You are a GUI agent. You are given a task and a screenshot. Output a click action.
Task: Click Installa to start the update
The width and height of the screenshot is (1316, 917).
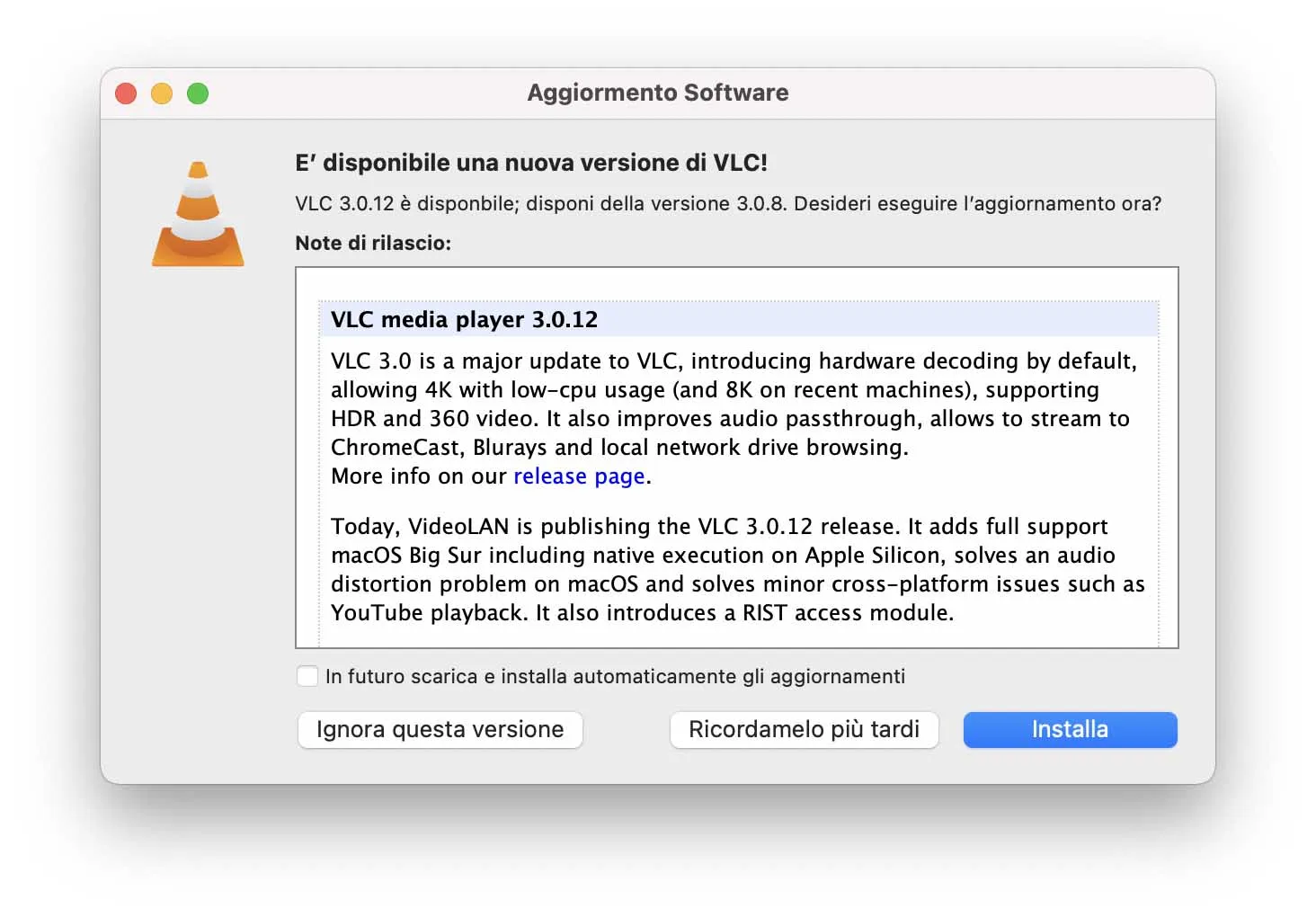[1069, 729]
